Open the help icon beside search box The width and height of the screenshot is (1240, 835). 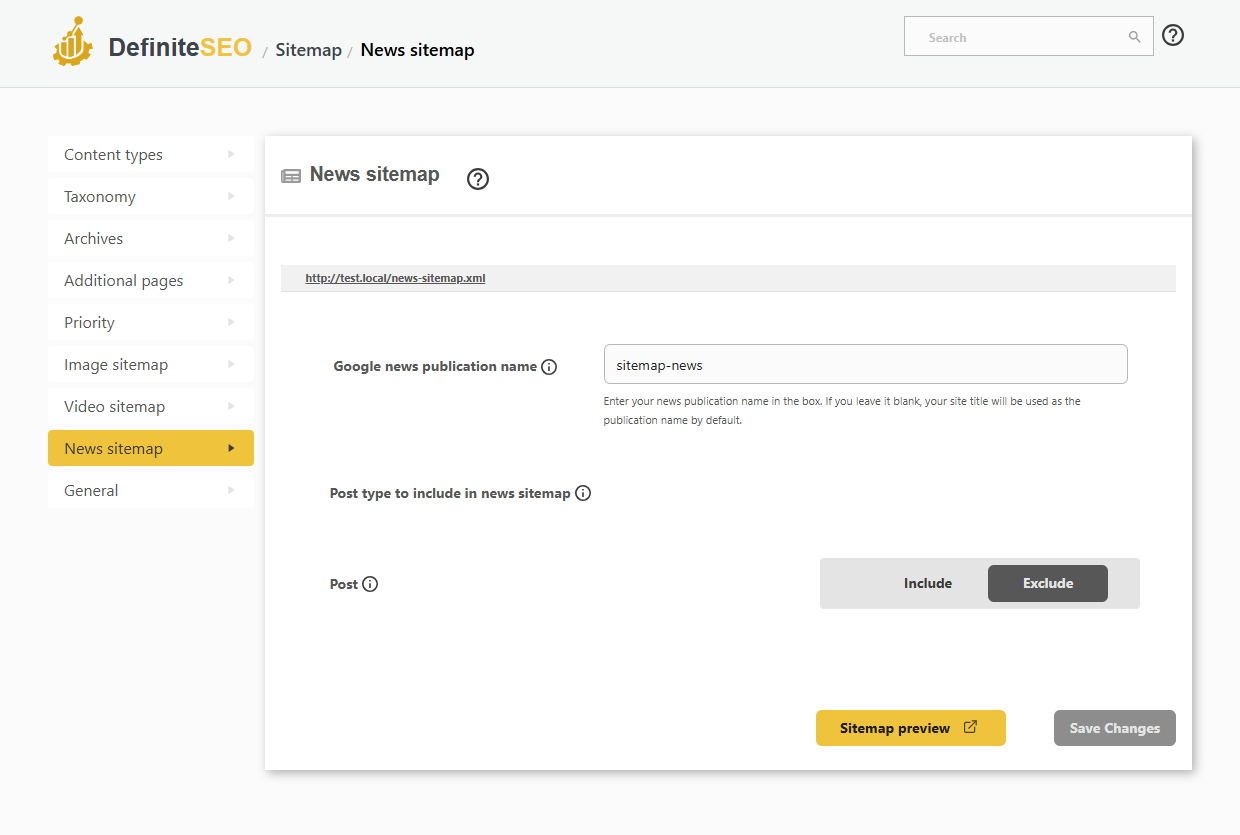coord(1174,35)
